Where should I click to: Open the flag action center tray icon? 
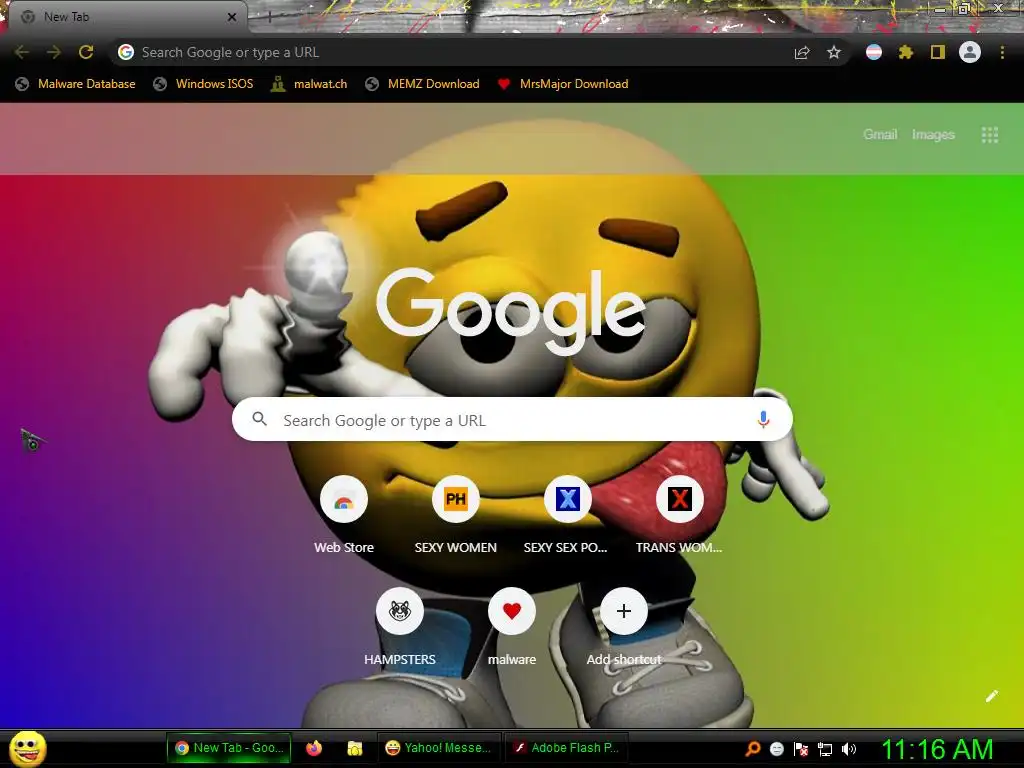[801, 749]
